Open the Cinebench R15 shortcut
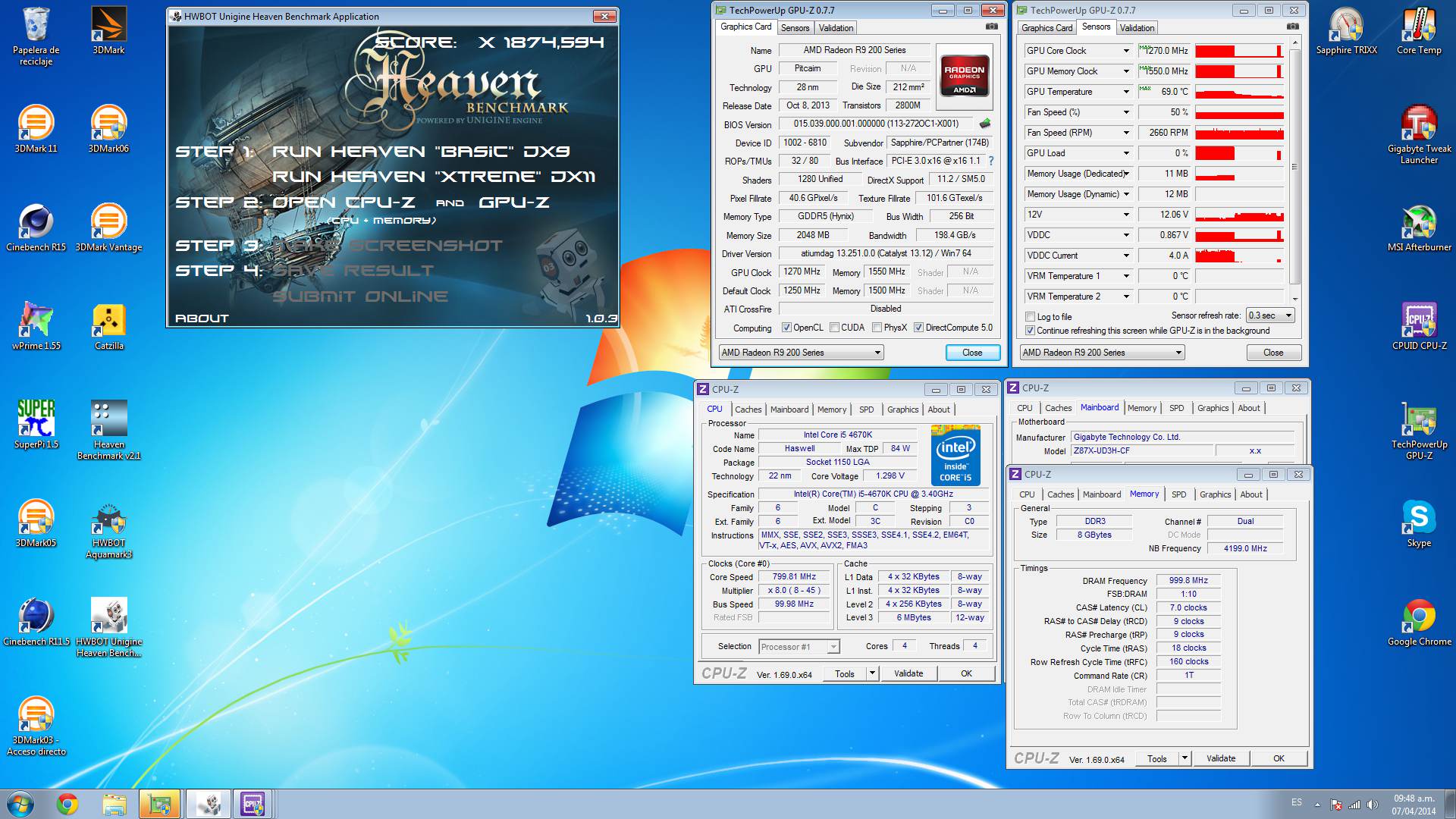Viewport: 1456px width, 819px height. 36,227
